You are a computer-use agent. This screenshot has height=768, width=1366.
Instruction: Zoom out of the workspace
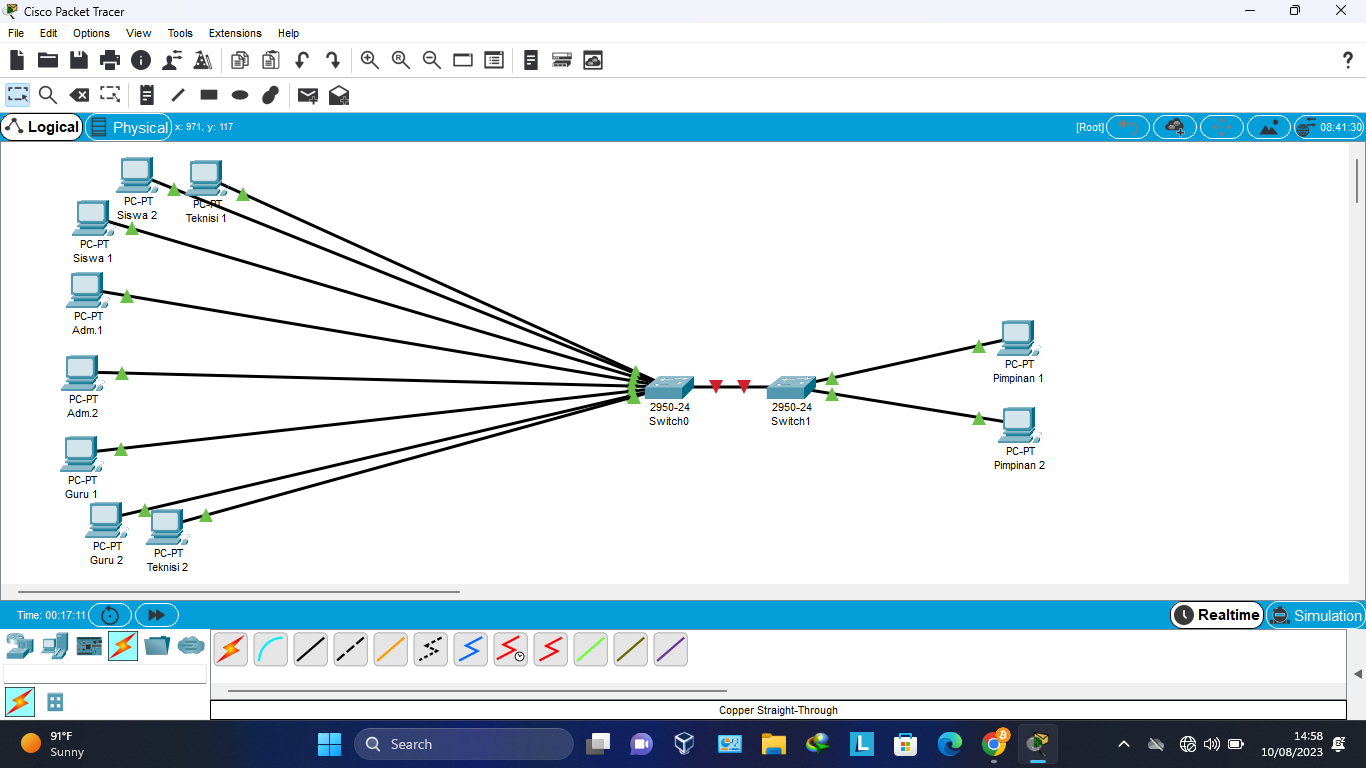pos(432,60)
